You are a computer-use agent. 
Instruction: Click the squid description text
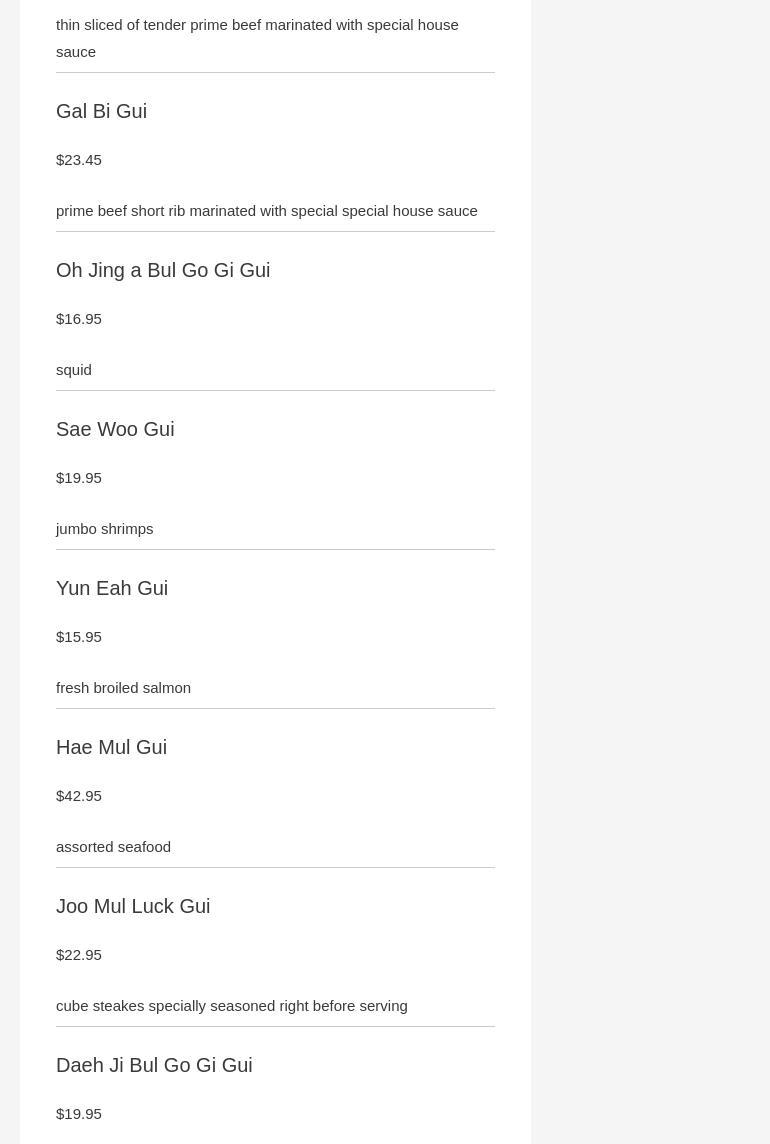[74, 370]
